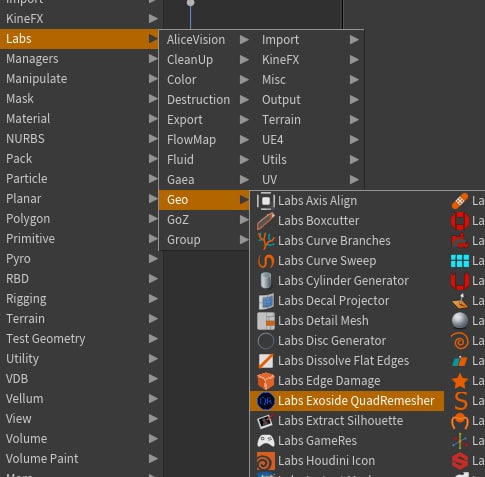The width and height of the screenshot is (485, 477).
Task: Click the grey sphere icon in second column
Action: click(x=460, y=321)
